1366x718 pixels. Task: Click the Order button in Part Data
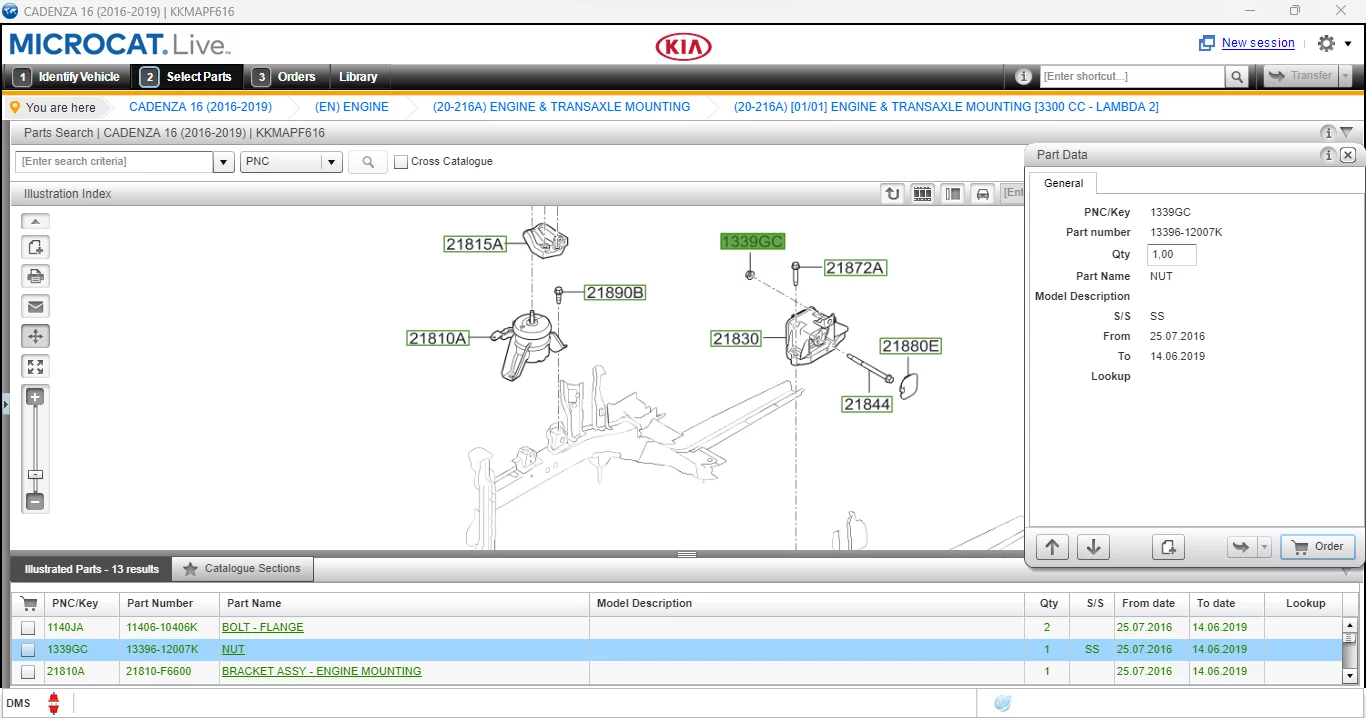pyautogui.click(x=1317, y=547)
